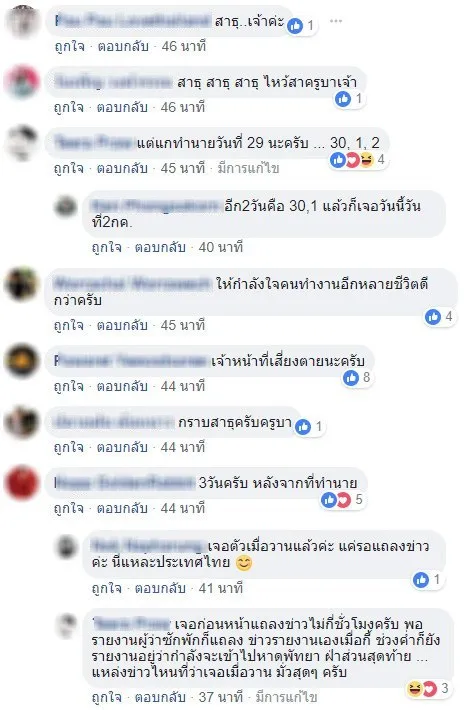
Task: View haha and love reactions count 3
Action: (428, 688)
